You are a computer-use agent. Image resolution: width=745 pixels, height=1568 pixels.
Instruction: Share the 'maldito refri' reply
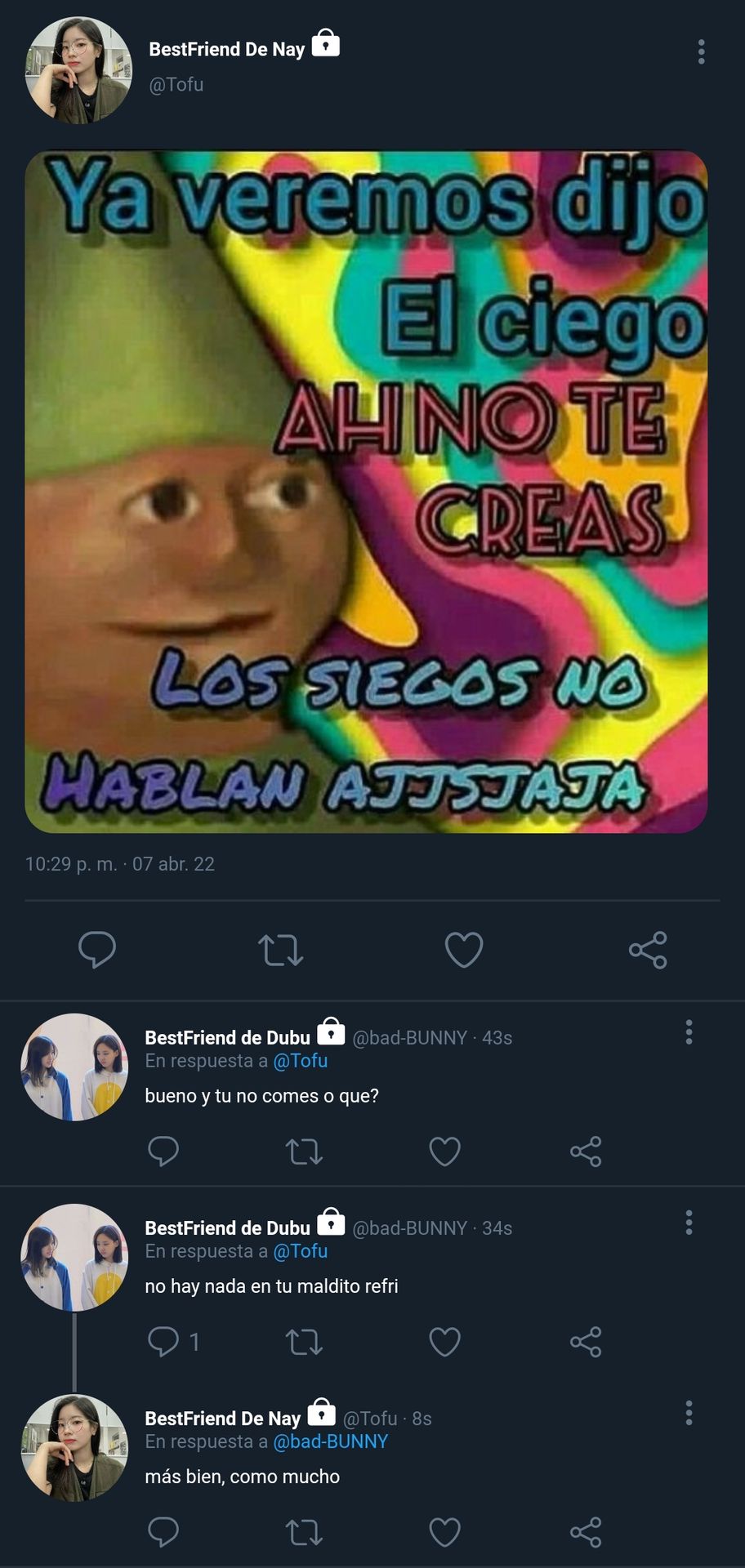pyautogui.click(x=586, y=1342)
